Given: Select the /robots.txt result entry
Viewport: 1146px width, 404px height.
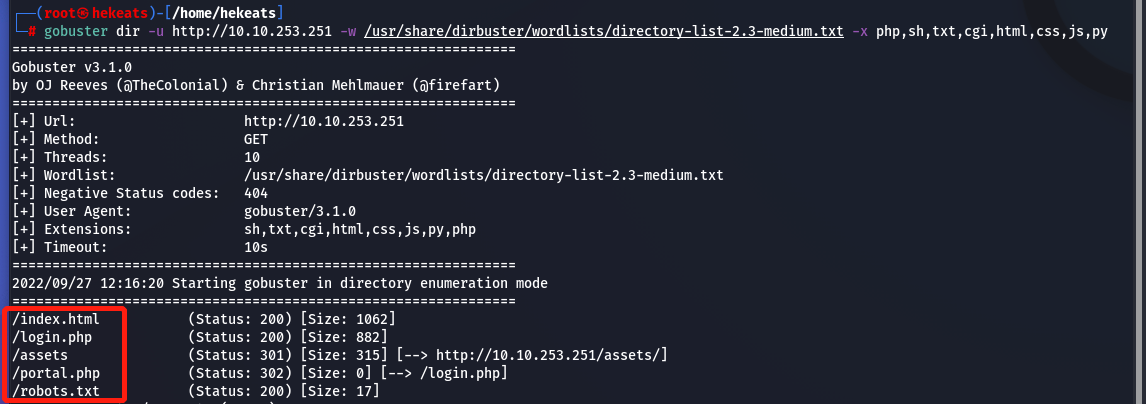Looking at the screenshot, I should 55,391.
